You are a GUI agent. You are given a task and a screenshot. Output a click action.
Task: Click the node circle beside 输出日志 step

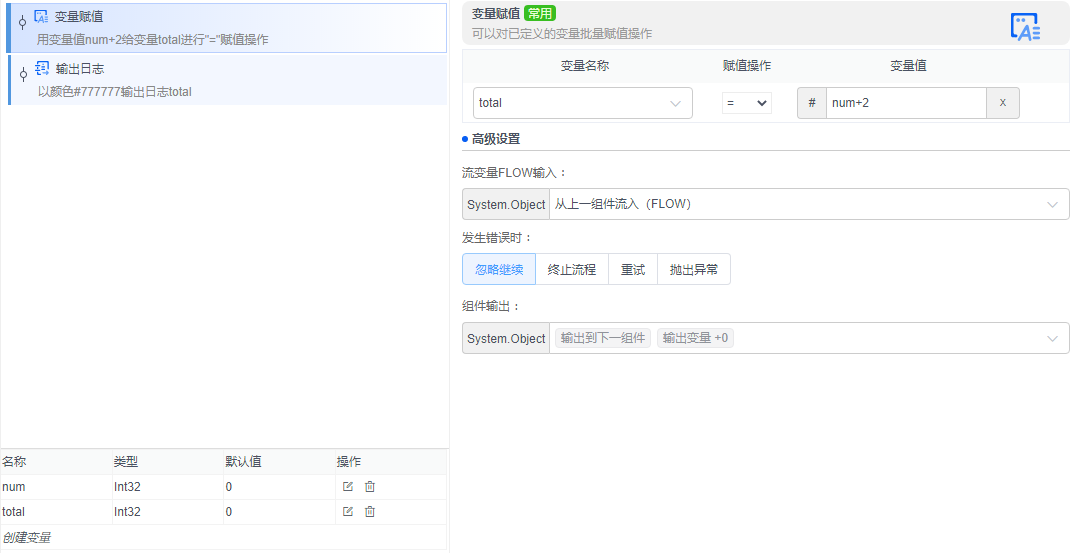pyautogui.click(x=23, y=74)
